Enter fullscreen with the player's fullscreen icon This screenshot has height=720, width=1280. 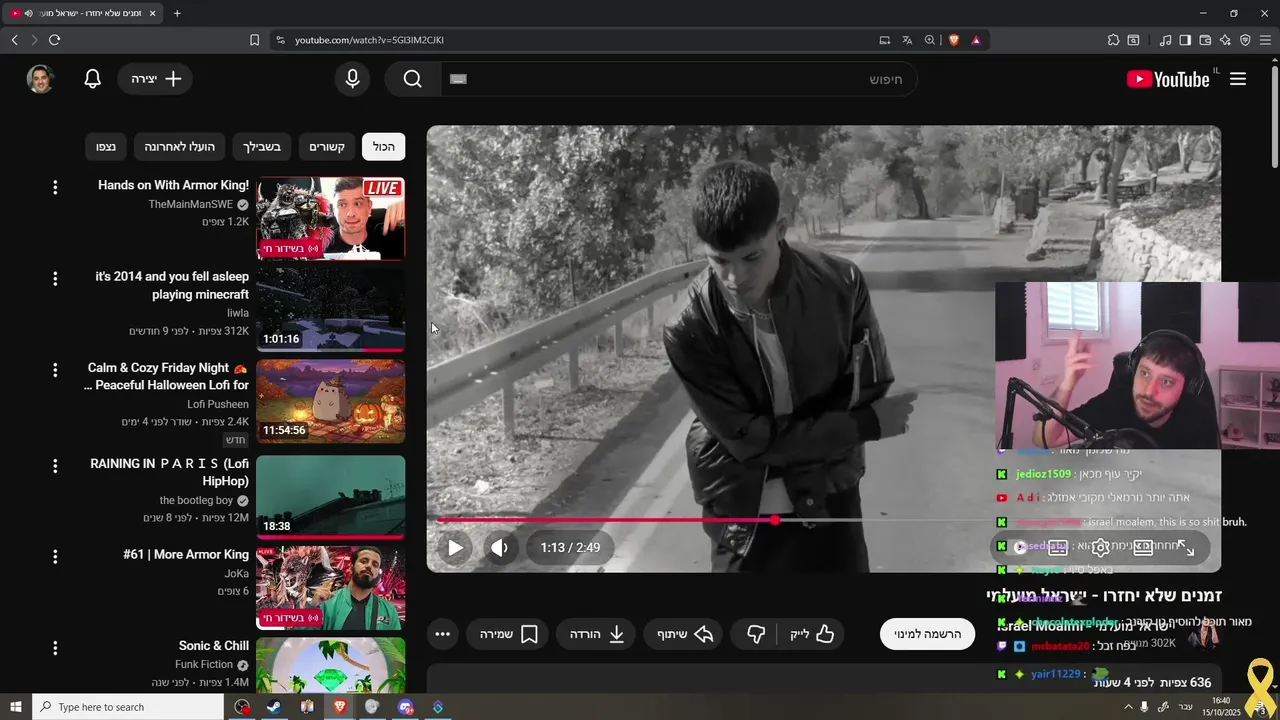click(1186, 548)
